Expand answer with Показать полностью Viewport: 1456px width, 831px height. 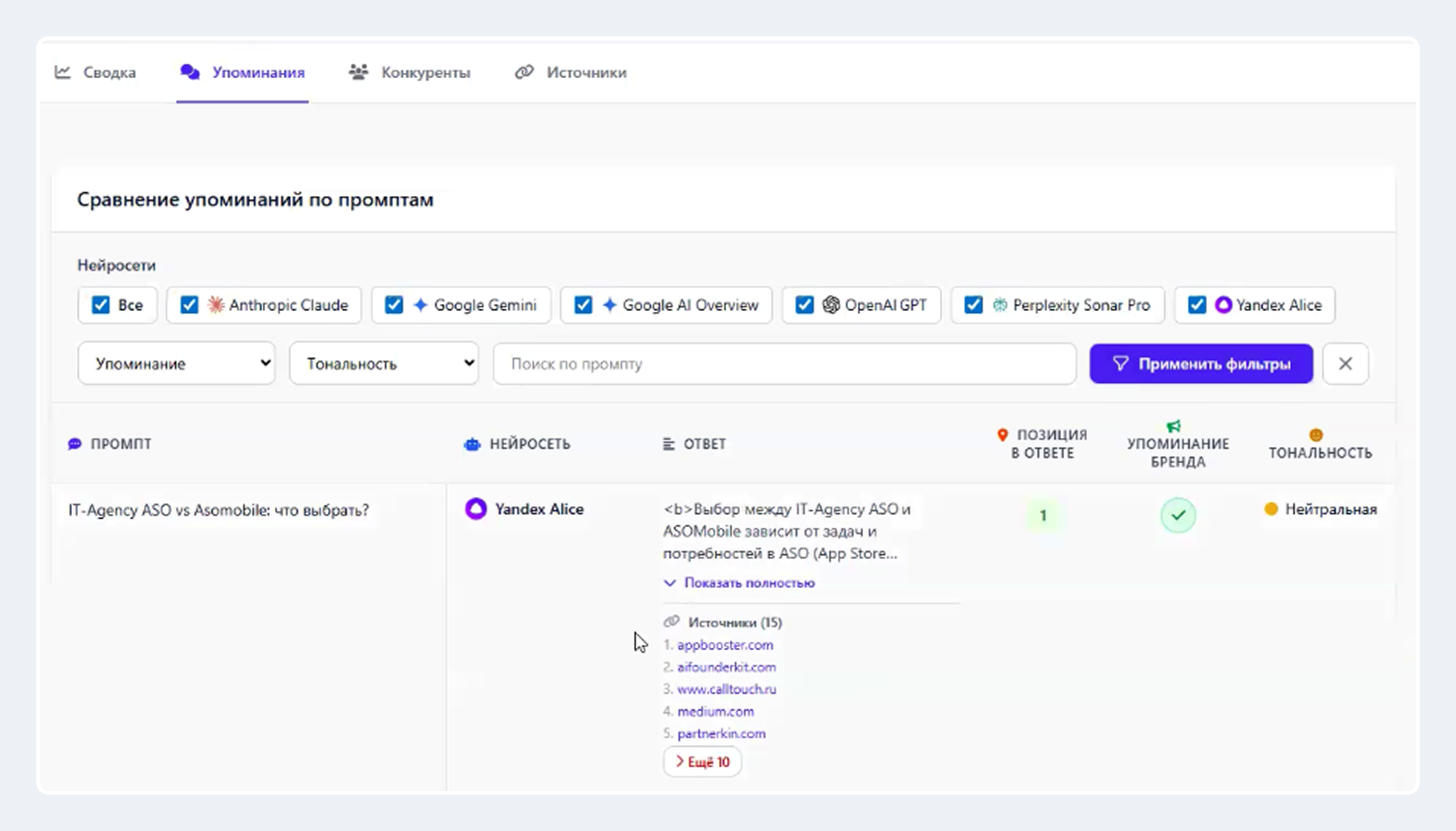coord(749,582)
